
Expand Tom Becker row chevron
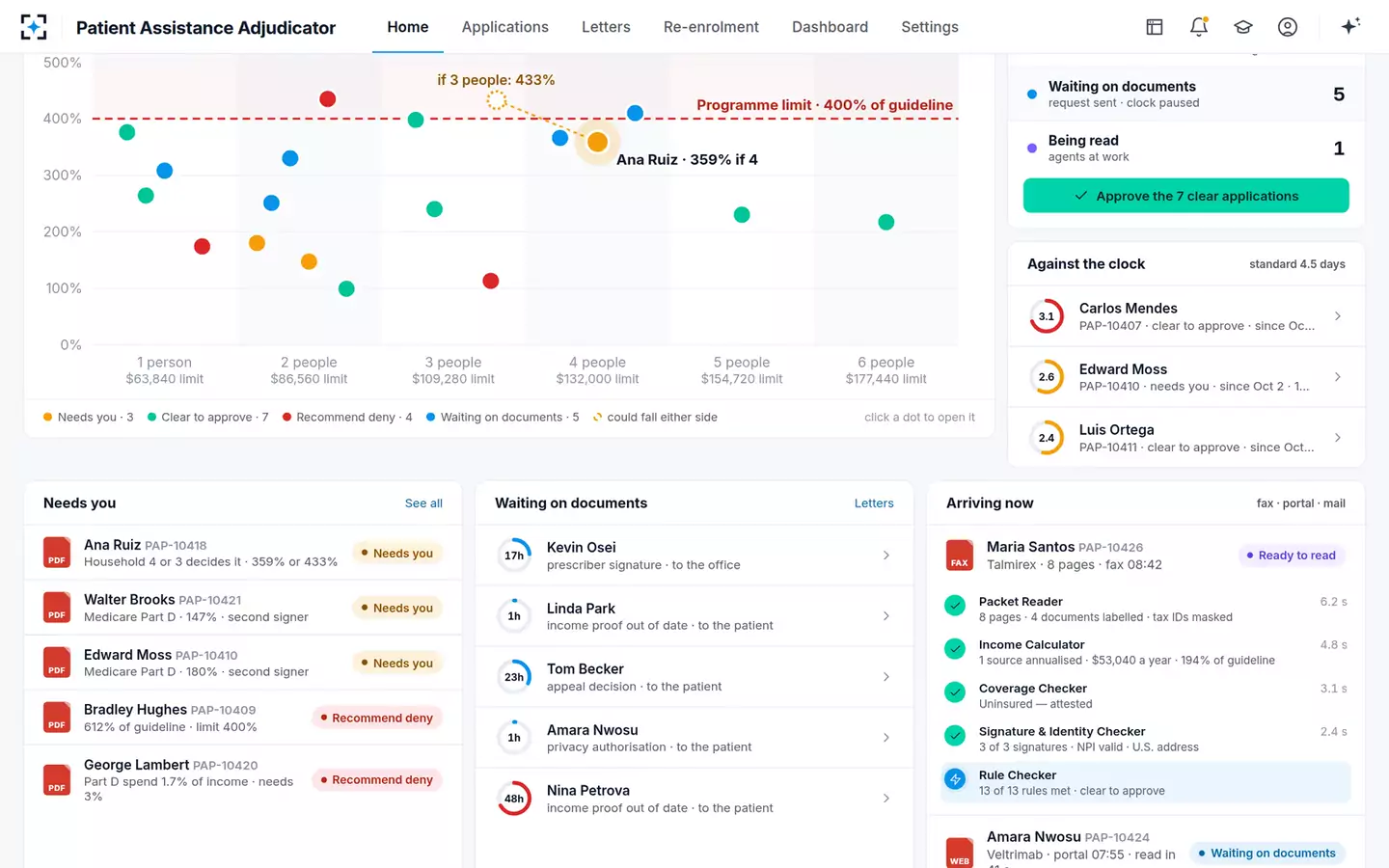[886, 677]
